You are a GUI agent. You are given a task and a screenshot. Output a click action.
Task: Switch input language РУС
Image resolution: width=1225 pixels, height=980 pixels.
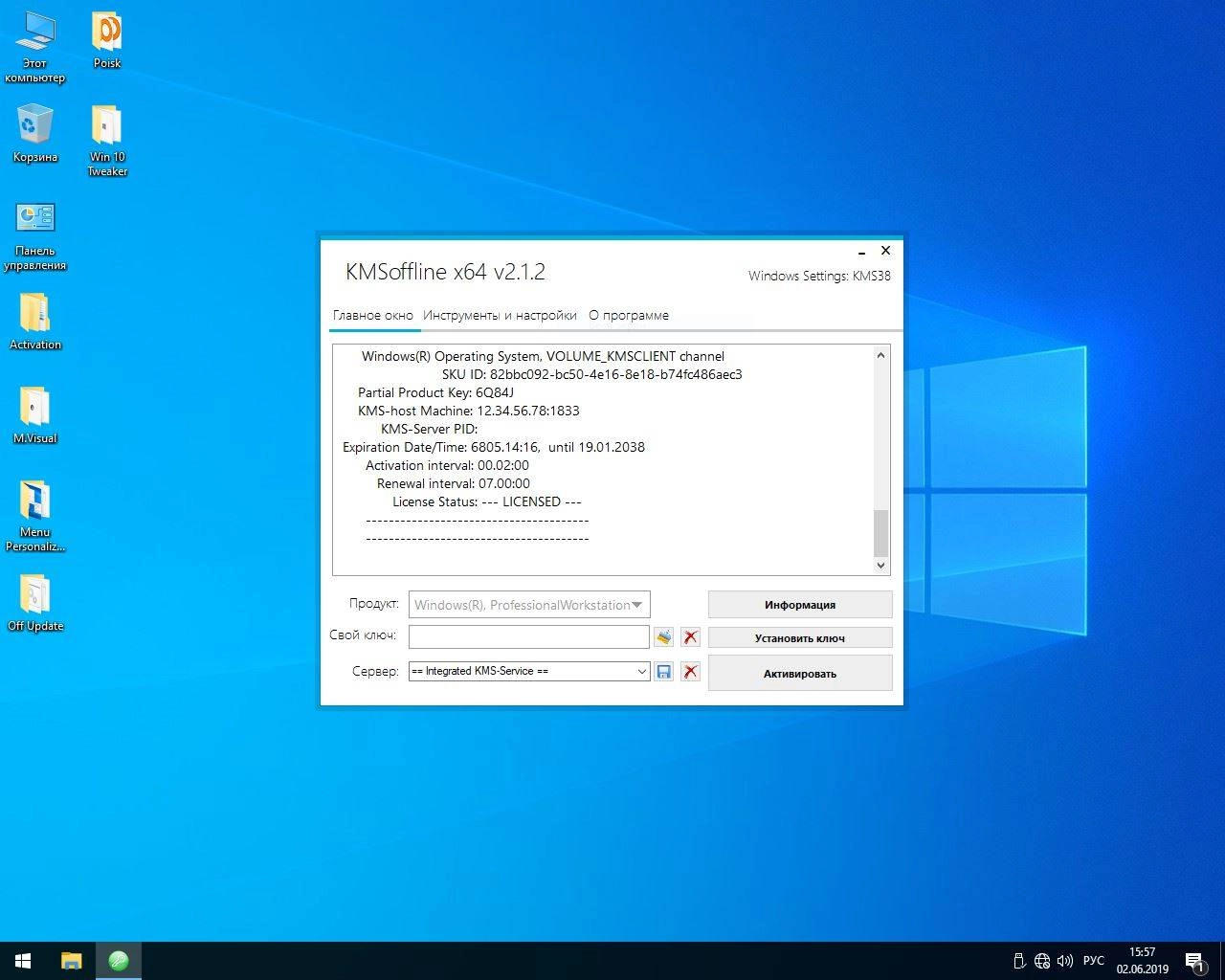click(x=1094, y=961)
